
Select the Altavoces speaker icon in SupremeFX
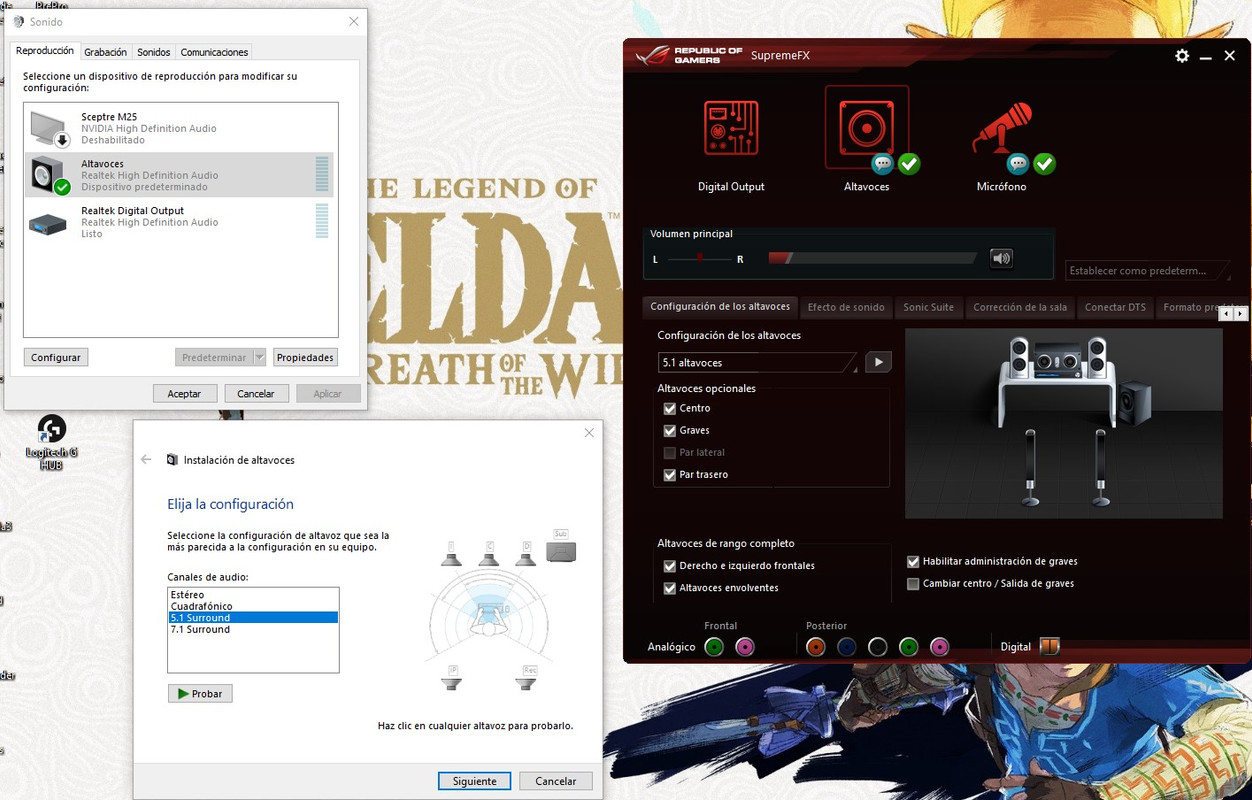(x=866, y=128)
